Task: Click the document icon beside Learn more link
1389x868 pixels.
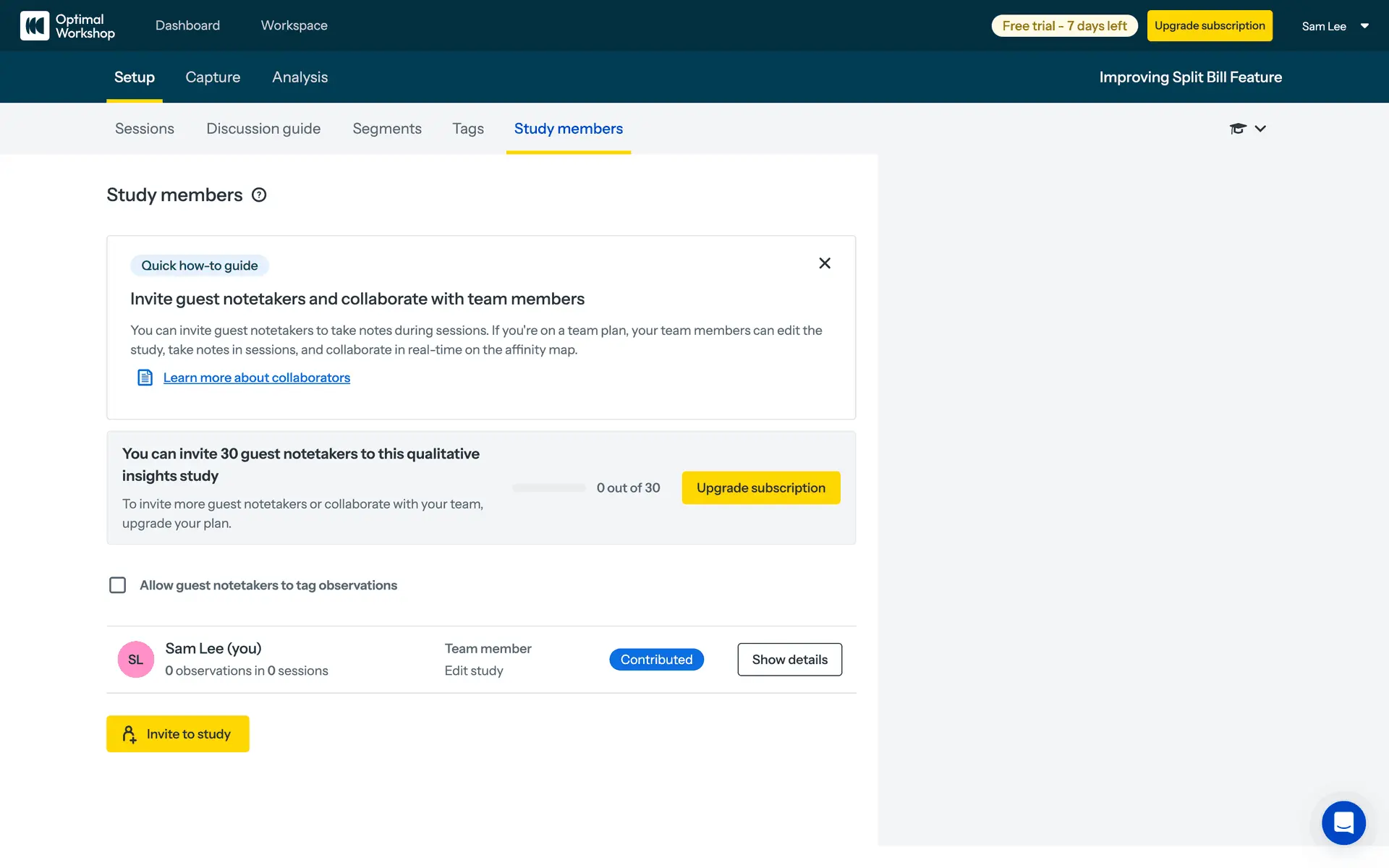Action: coord(145,378)
